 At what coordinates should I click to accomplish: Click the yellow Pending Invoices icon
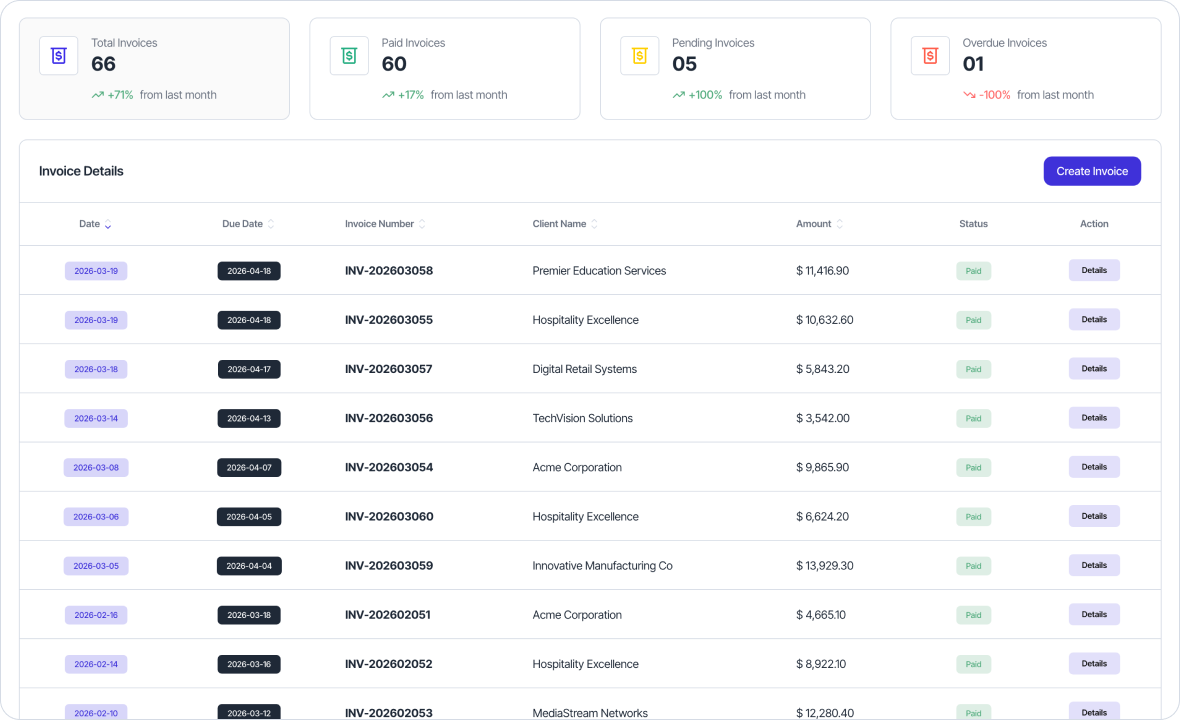point(640,56)
